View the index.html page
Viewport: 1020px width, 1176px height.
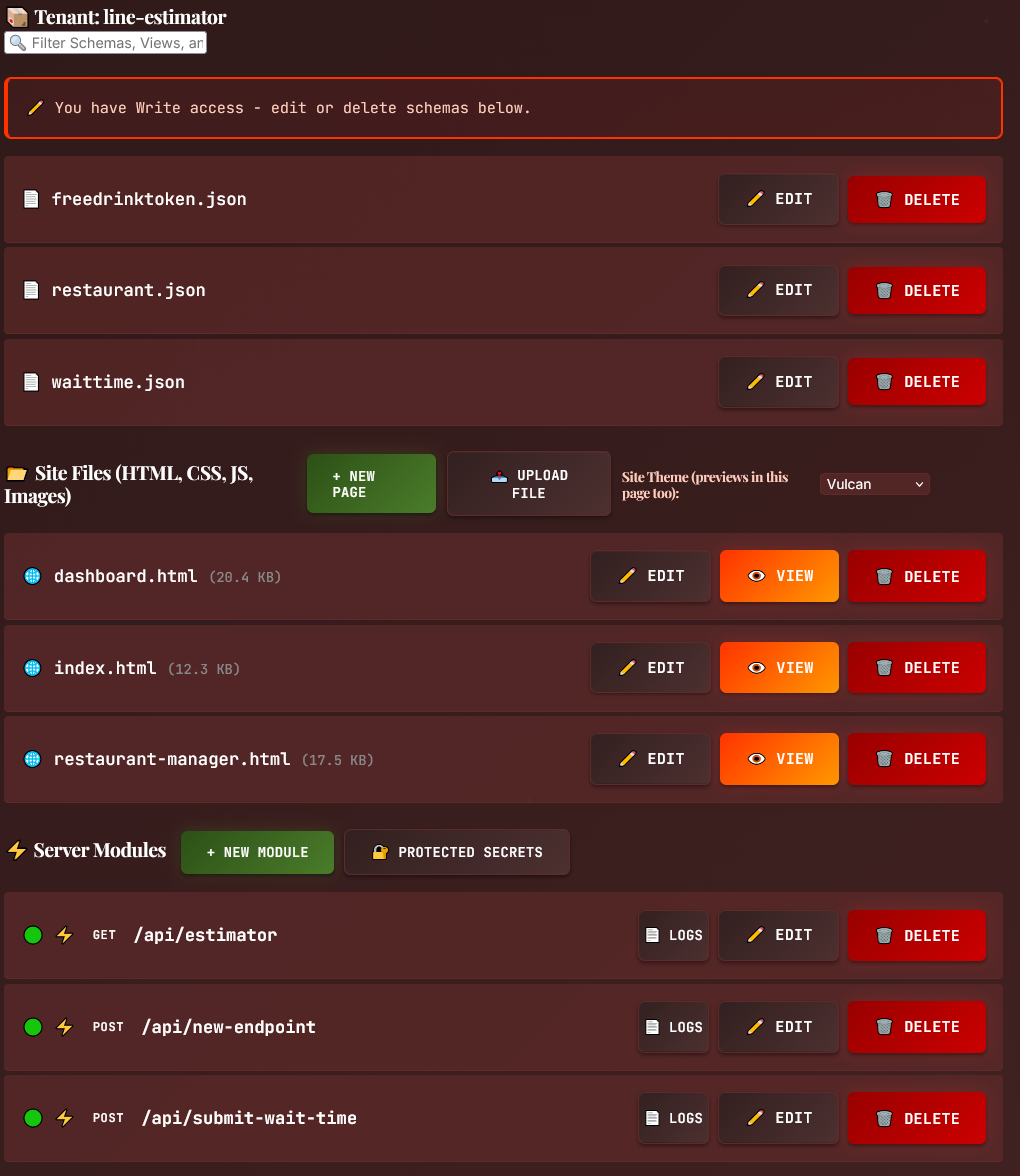(x=779, y=668)
